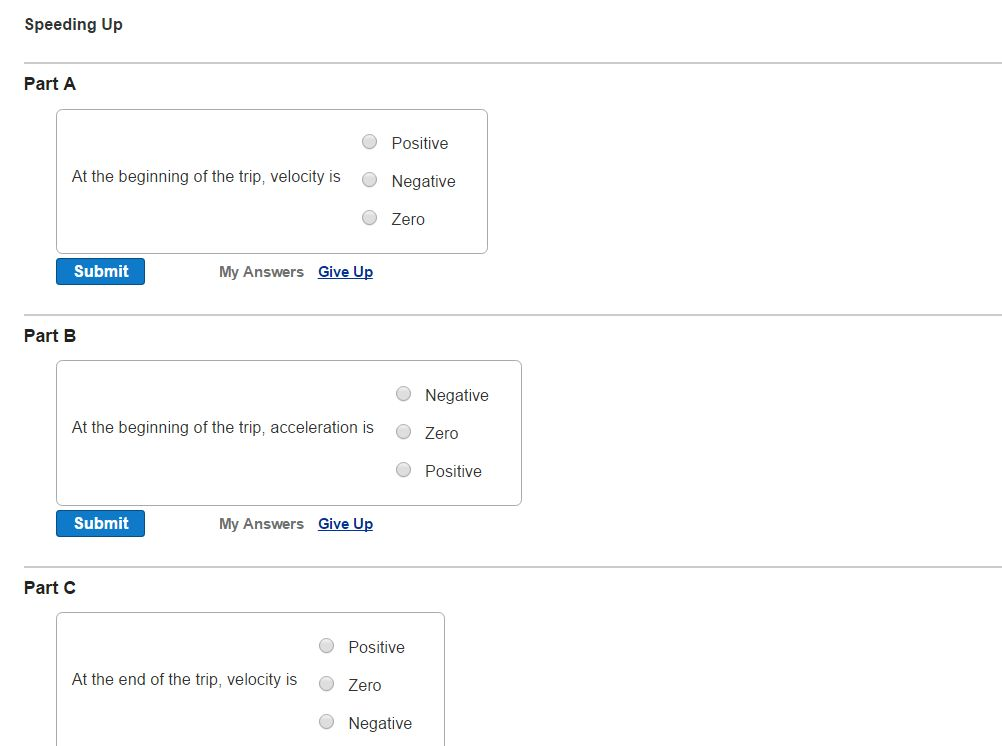This screenshot has height=746, width=1002.
Task: Select Positive for Part A velocity
Action: point(369,142)
